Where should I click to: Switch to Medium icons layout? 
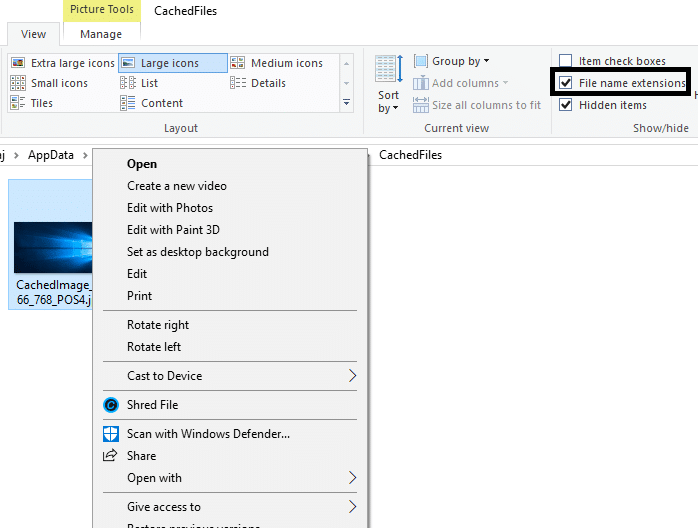pos(276,63)
